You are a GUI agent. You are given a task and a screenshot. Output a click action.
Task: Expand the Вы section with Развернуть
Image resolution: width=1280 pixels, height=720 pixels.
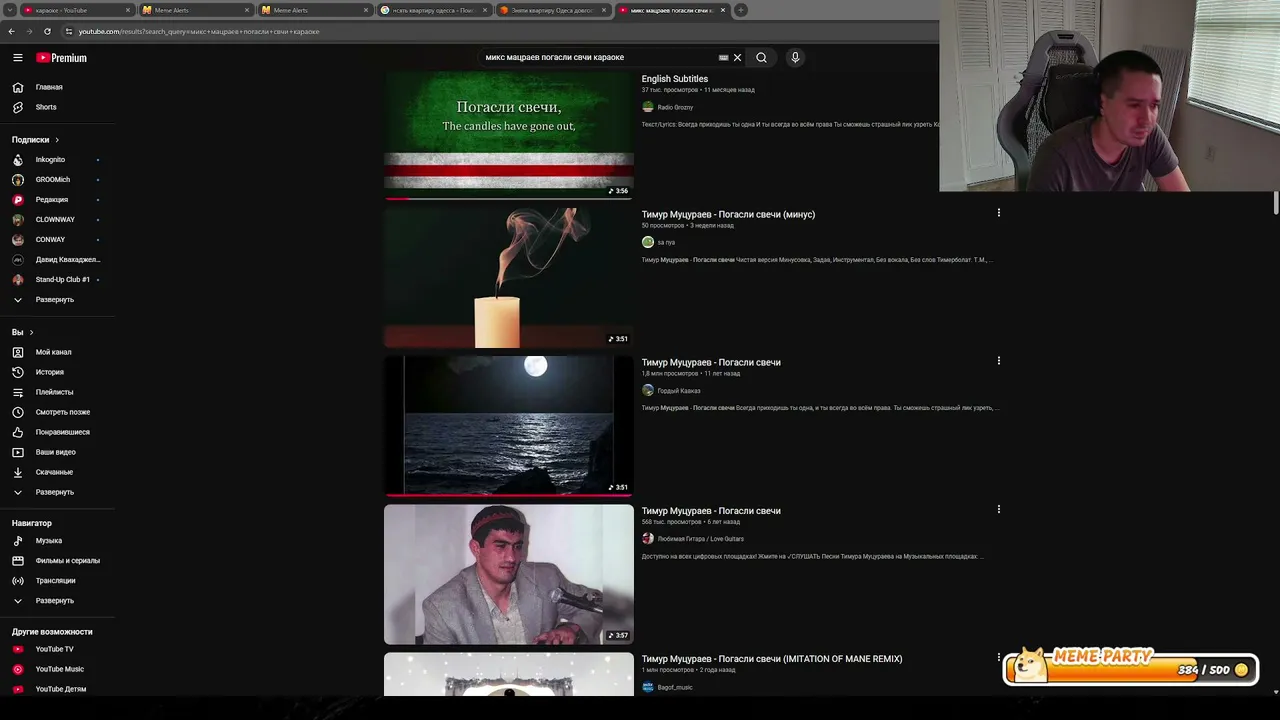[57, 492]
